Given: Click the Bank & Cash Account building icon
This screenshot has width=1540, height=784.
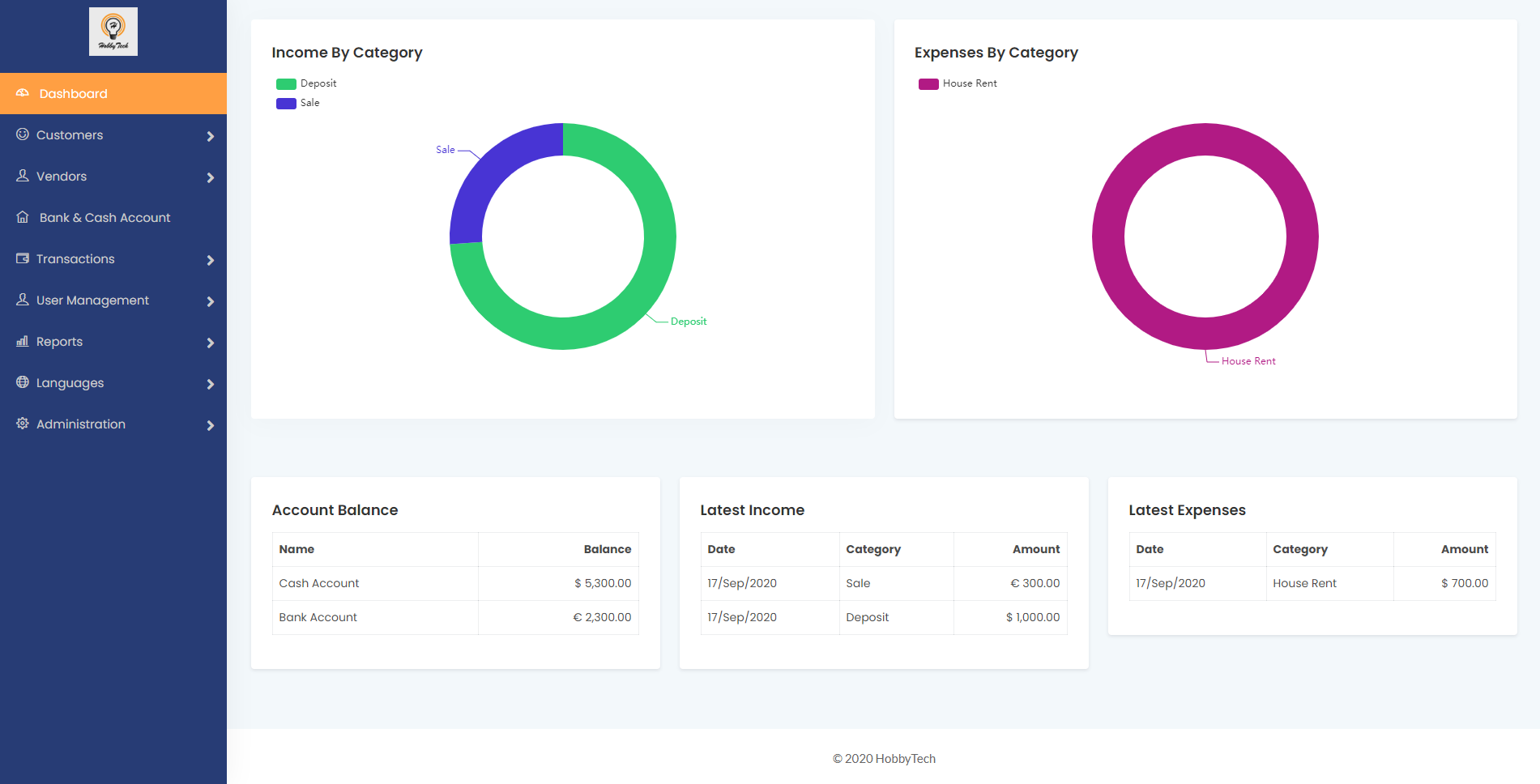Looking at the screenshot, I should click(x=23, y=217).
